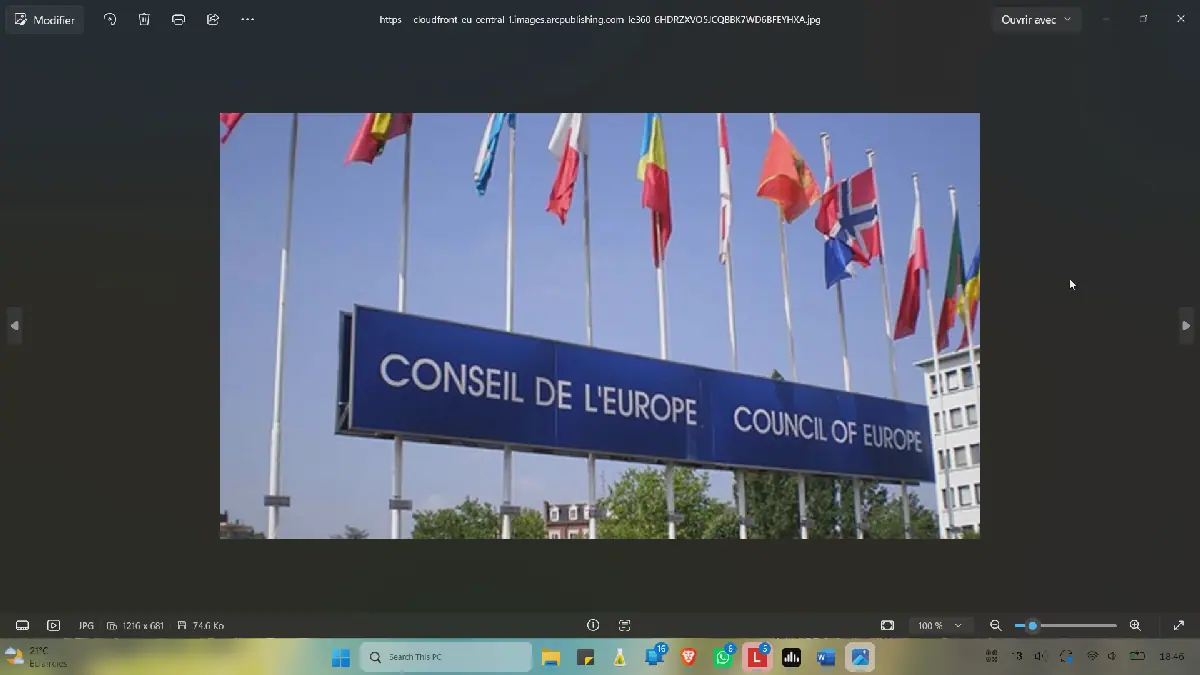Click the Modifier edit button
1200x675 pixels.
(x=45, y=20)
